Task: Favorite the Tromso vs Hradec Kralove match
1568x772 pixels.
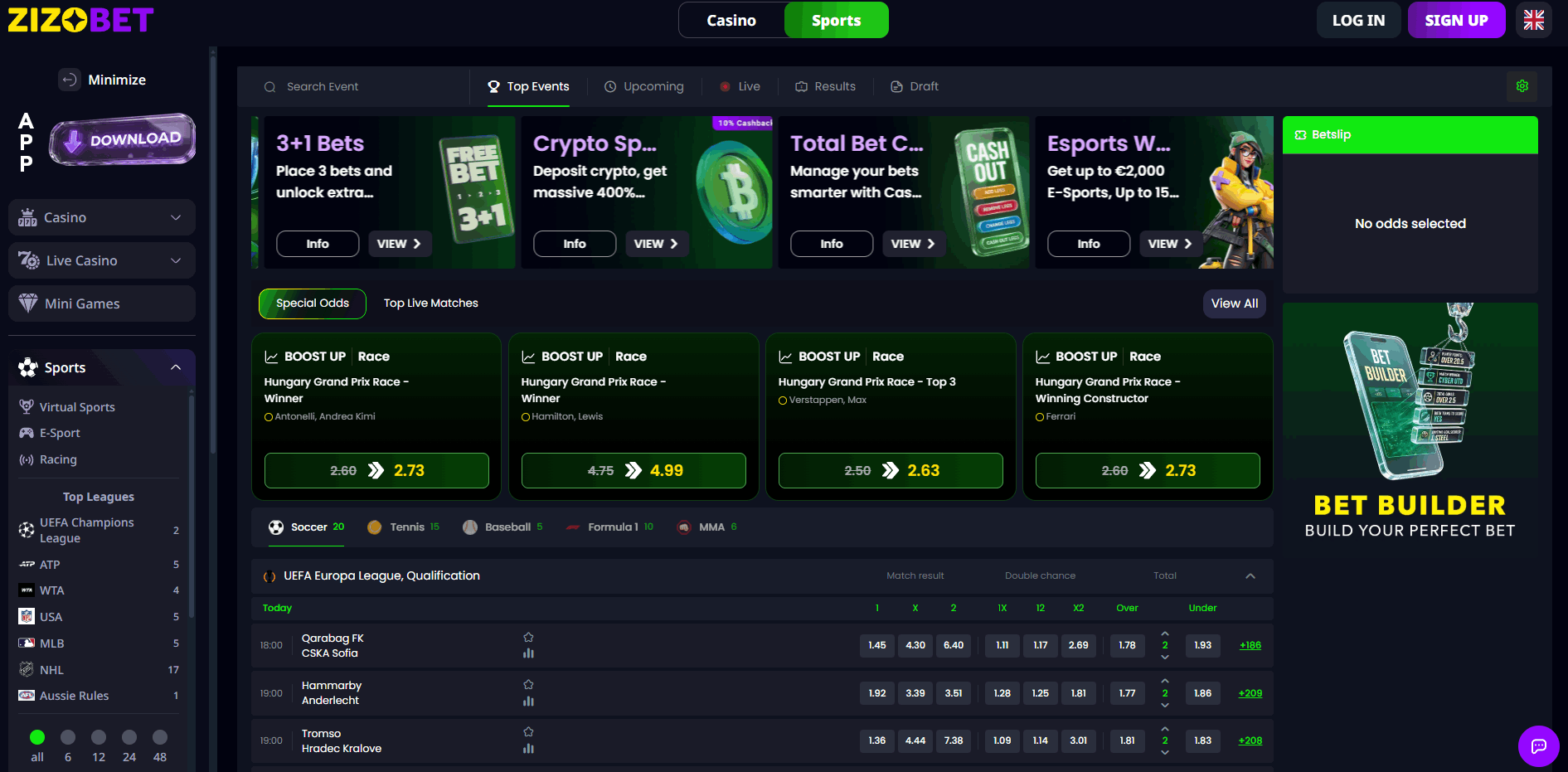Action: click(x=528, y=732)
